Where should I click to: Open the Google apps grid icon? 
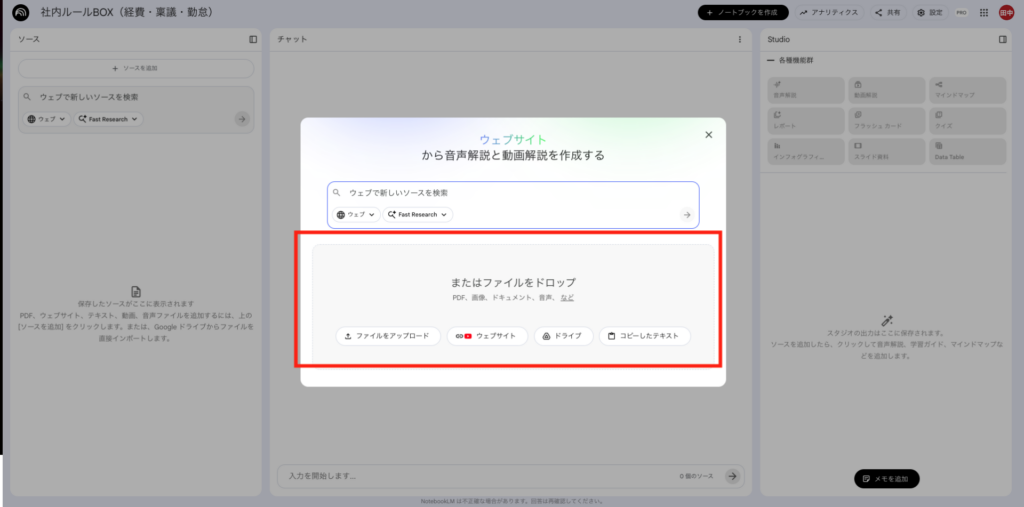click(984, 13)
